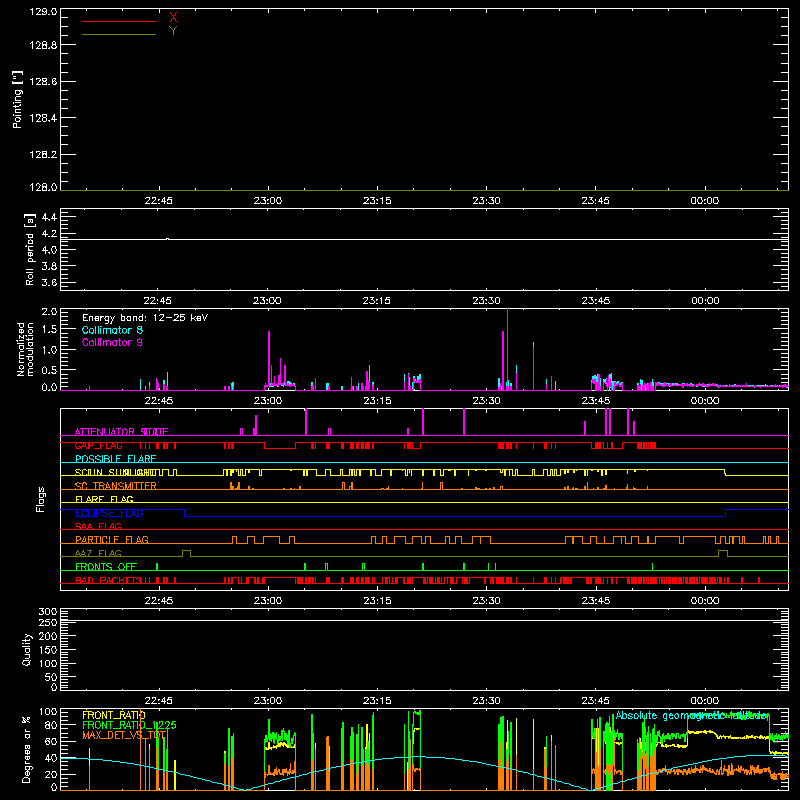Click the Energy band: 12-25 keV label
The height and width of the screenshot is (800, 800).
pyautogui.click(x=145, y=318)
